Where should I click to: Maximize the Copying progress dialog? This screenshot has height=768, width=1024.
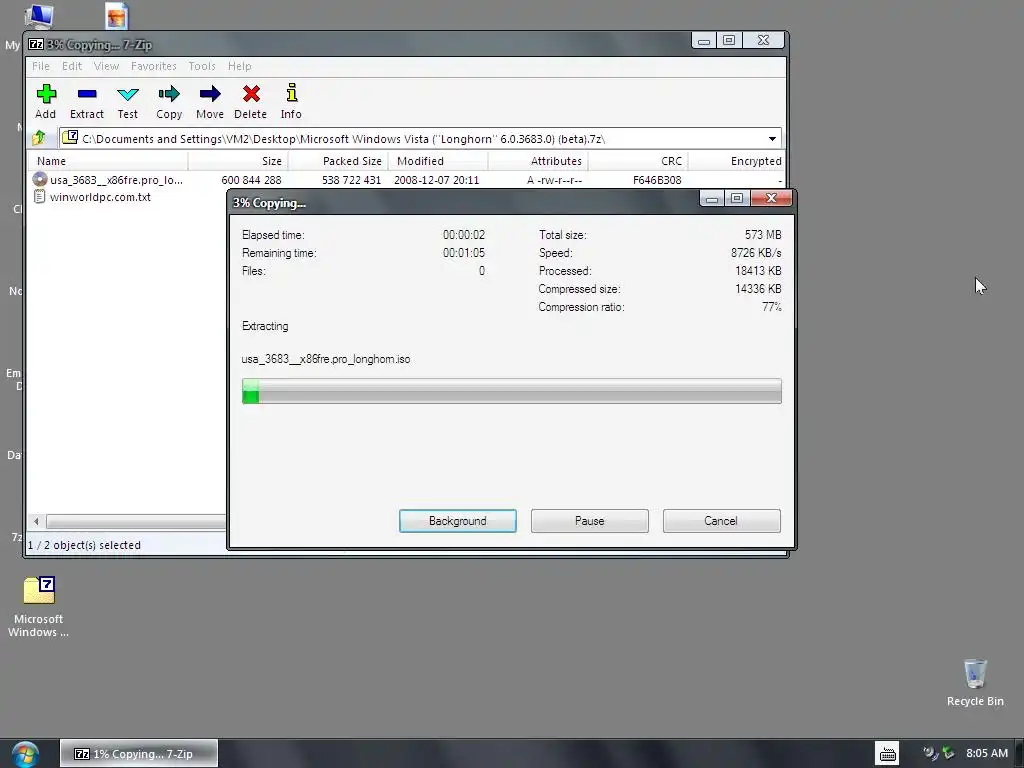[737, 199]
